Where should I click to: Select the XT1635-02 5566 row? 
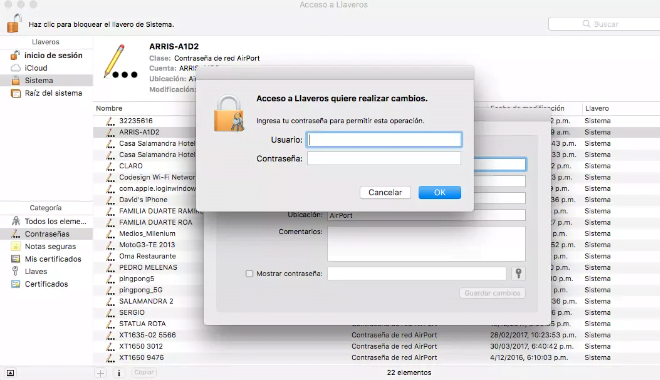[x=377, y=335]
